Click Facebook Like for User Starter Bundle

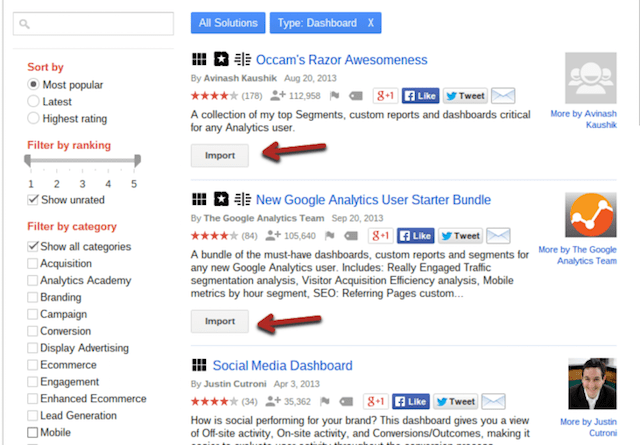tap(416, 236)
